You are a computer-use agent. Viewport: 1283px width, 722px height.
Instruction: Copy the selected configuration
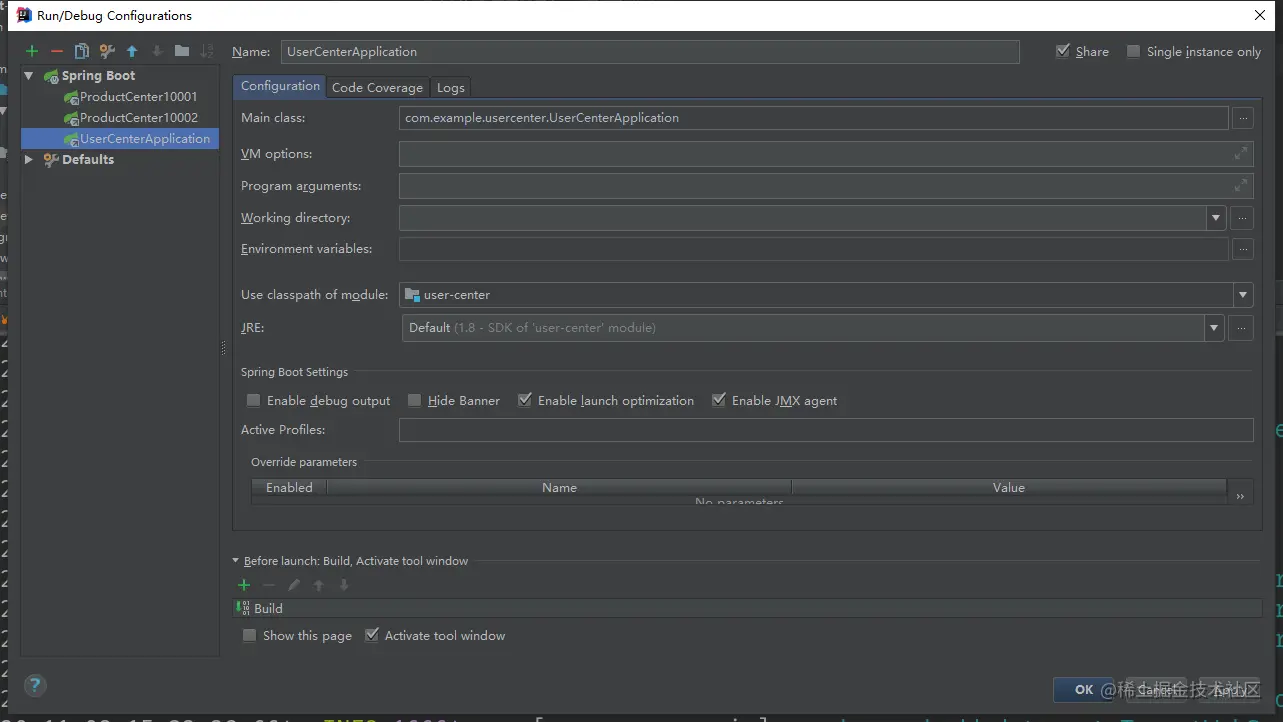click(x=82, y=51)
